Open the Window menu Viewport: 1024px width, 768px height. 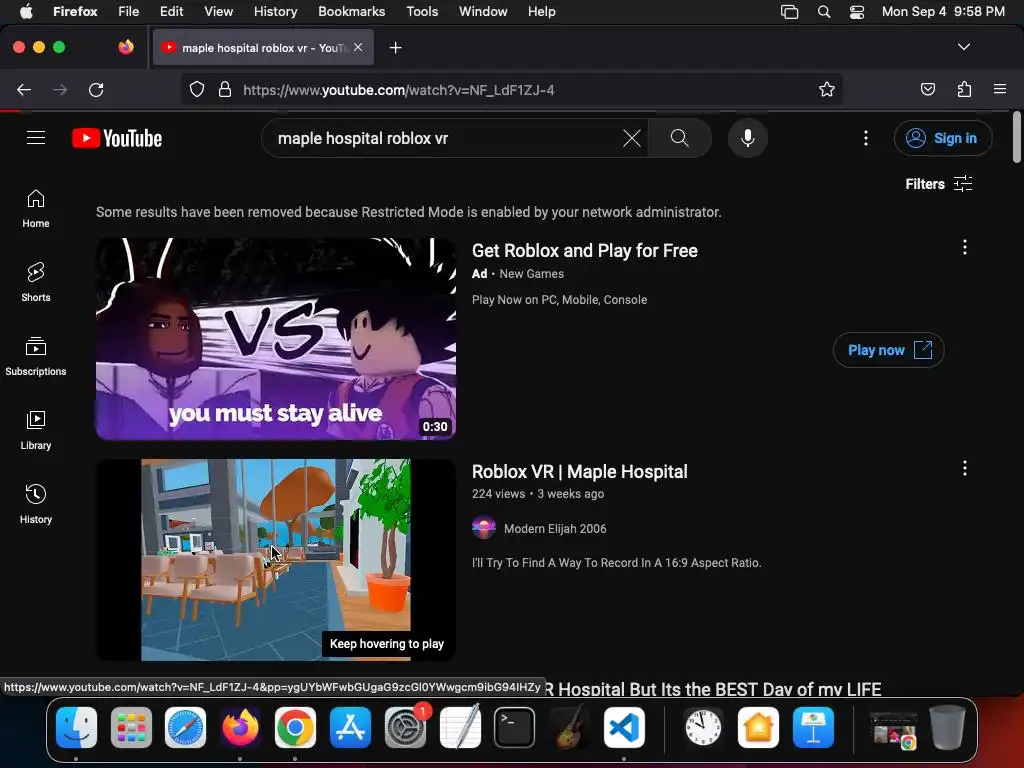[x=483, y=12]
